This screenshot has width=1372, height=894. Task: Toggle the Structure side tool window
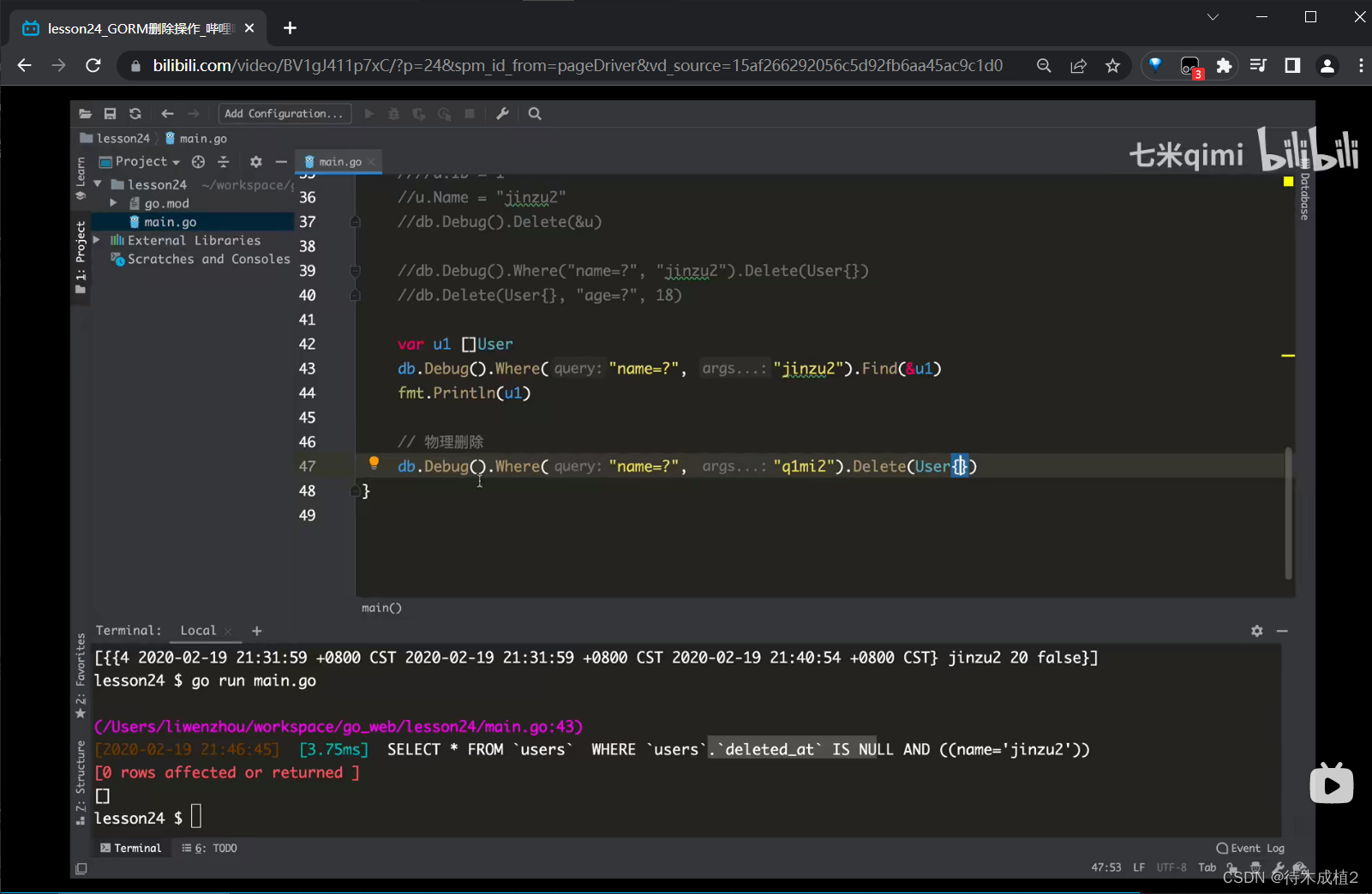81,781
